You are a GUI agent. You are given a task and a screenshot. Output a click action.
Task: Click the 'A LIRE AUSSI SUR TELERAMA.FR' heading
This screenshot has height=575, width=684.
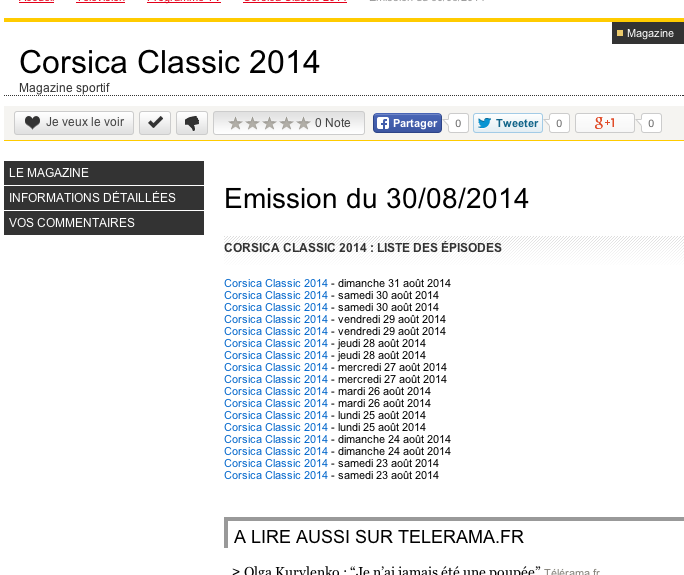pos(379,537)
